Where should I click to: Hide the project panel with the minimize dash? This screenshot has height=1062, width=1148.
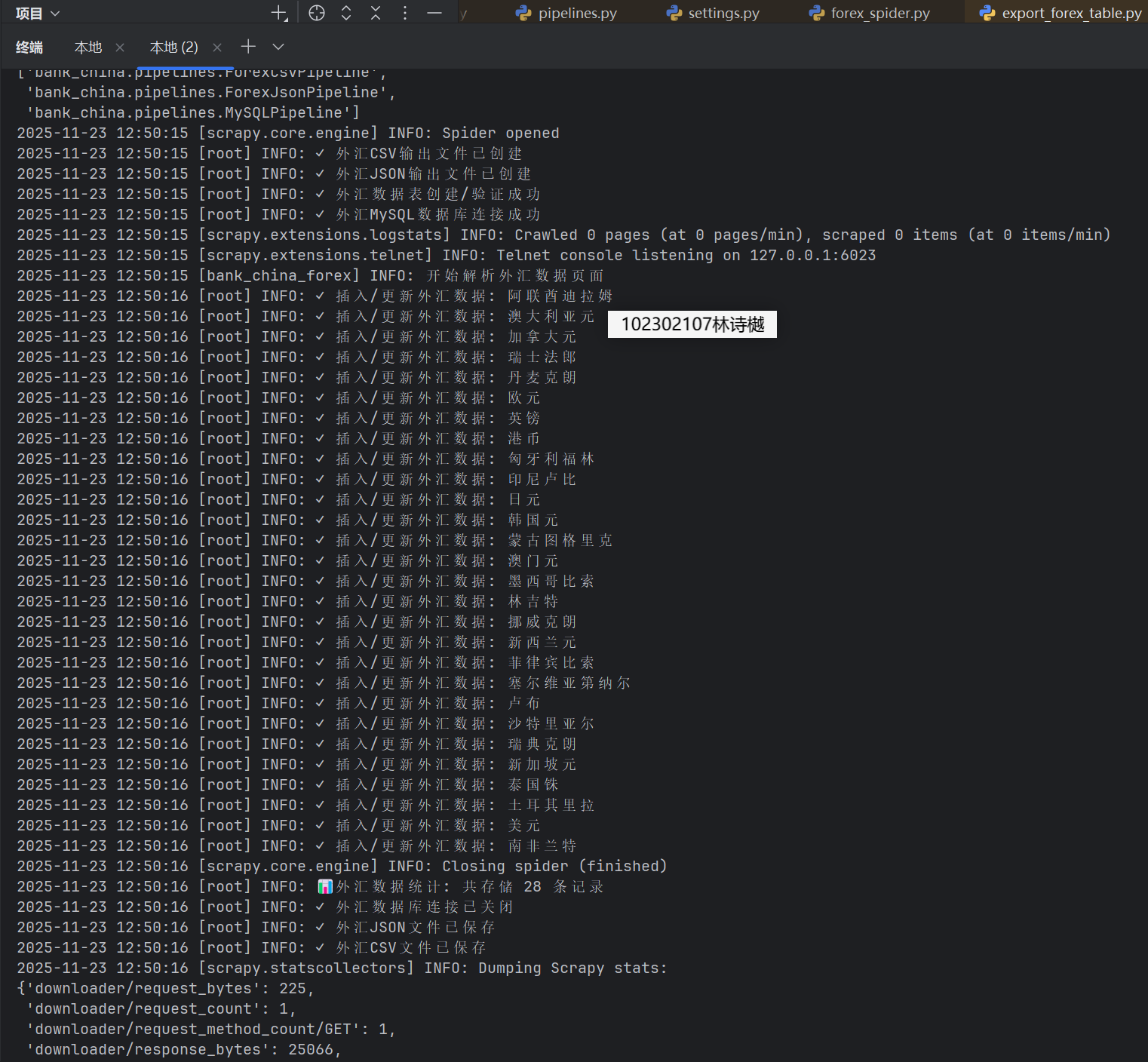[x=434, y=13]
